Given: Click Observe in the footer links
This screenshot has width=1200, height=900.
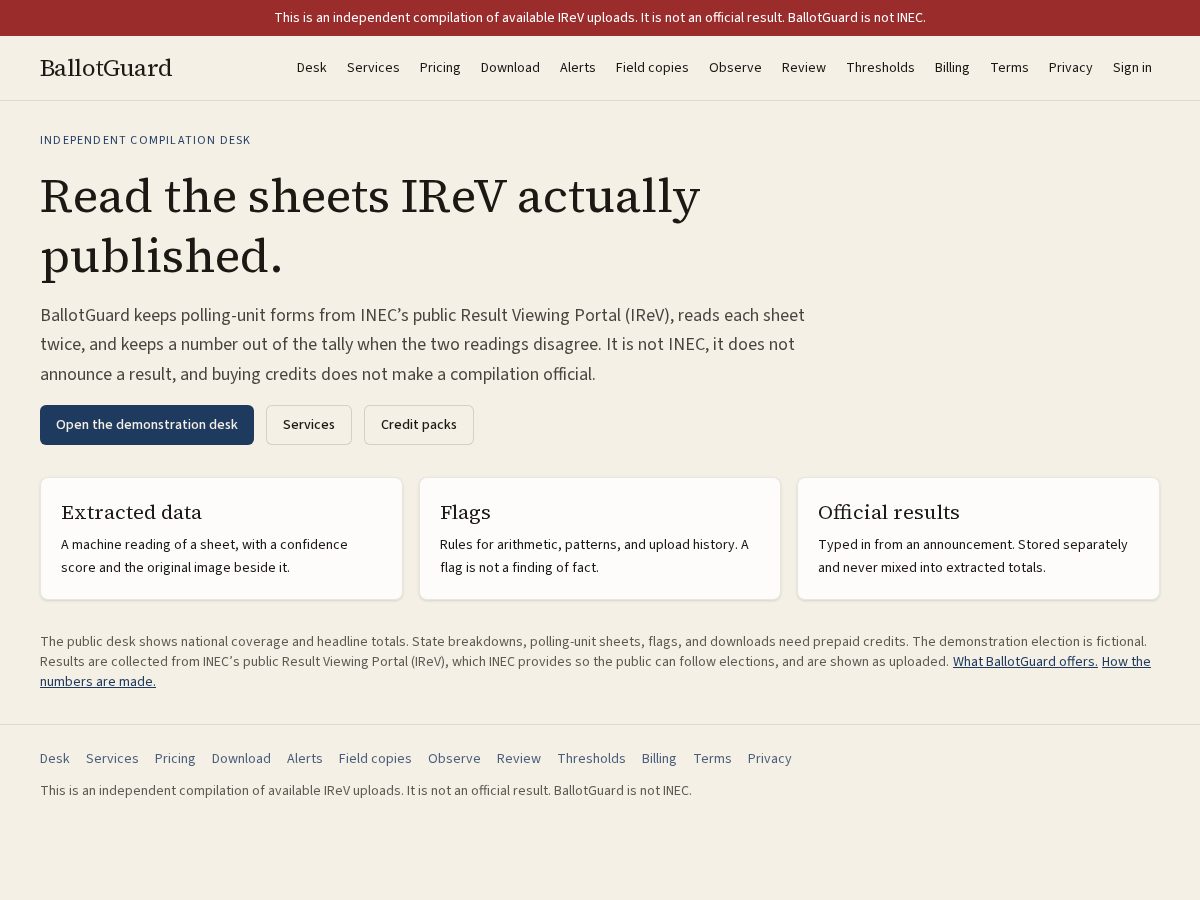Looking at the screenshot, I should (454, 758).
